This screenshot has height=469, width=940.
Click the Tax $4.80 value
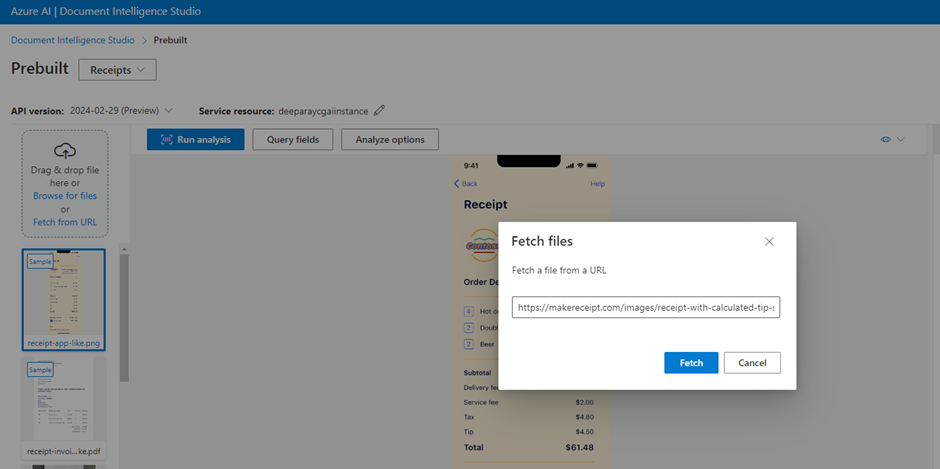[x=584, y=417]
